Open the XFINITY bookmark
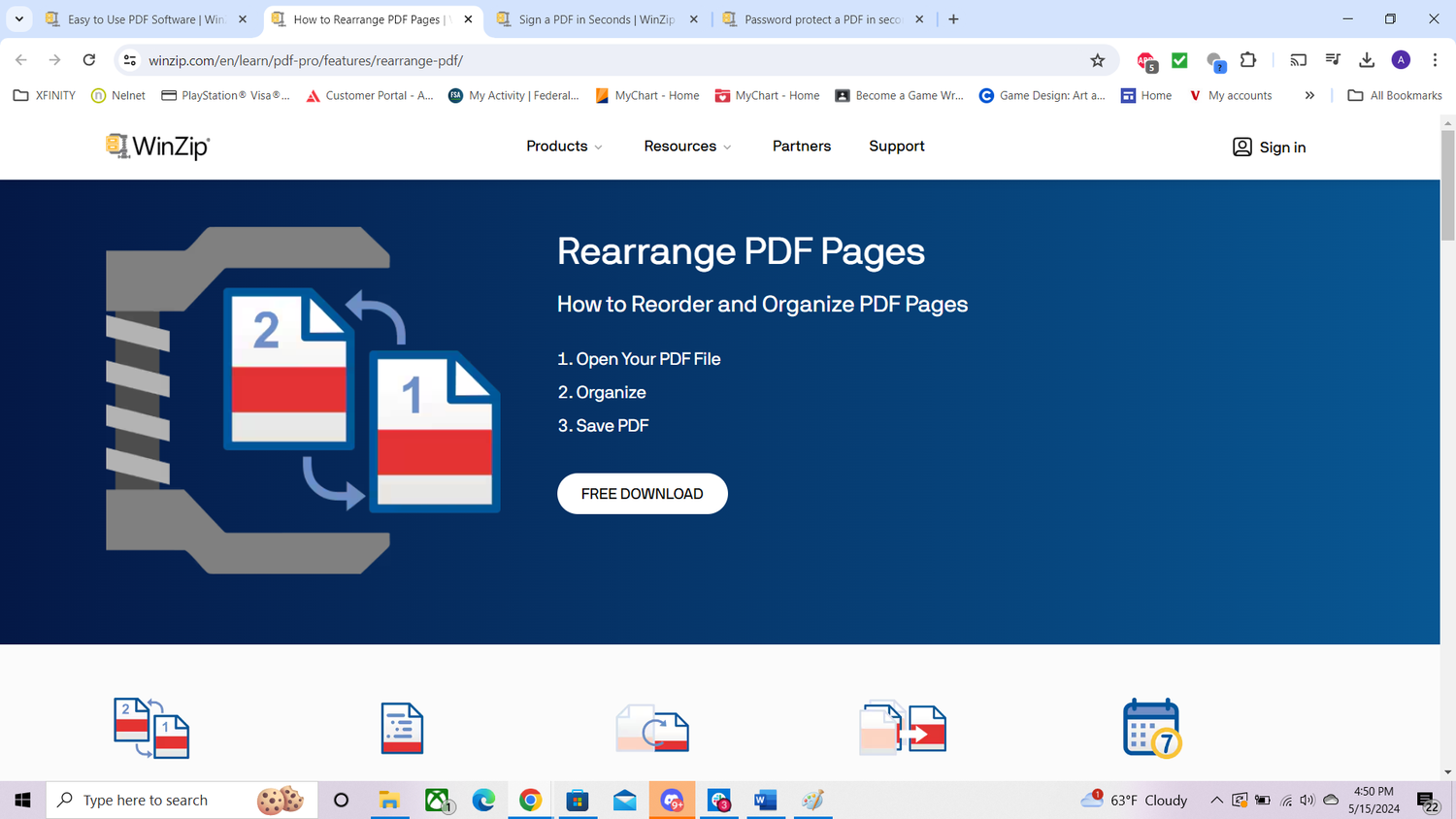Image resolution: width=1456 pixels, height=819 pixels. coord(44,95)
